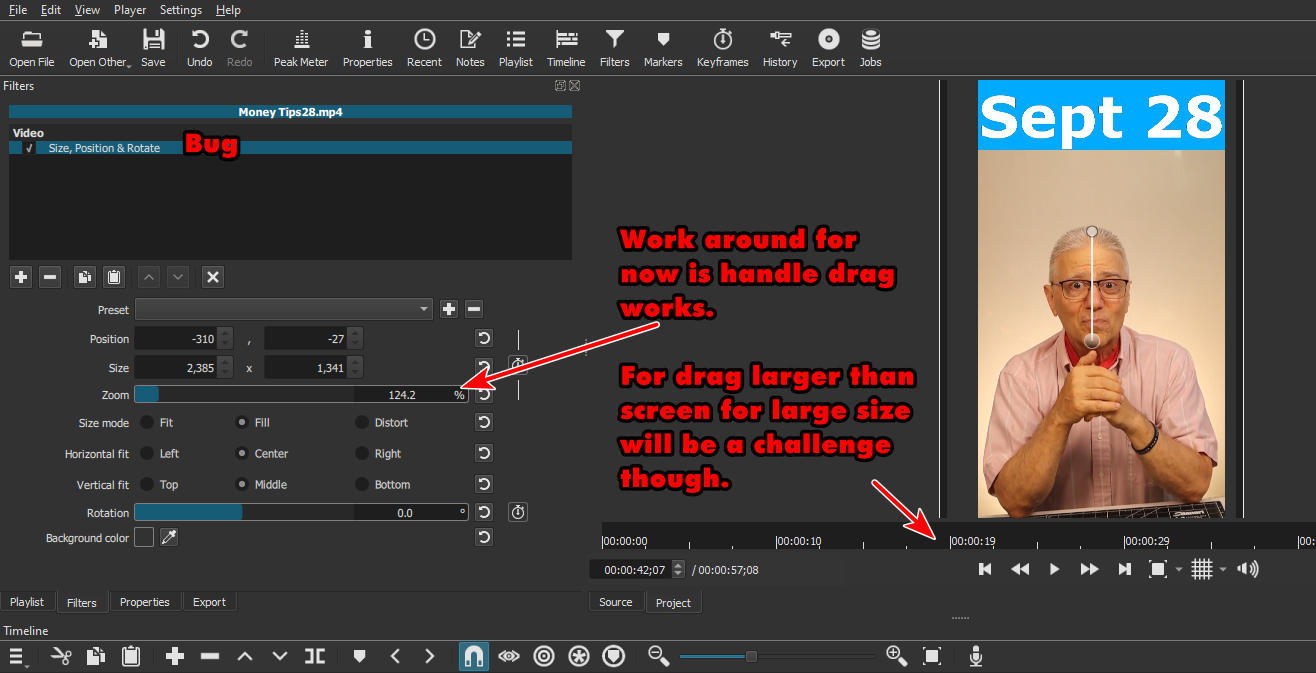Step the player timecode spinner
Viewport: 1316px width, 673px height.
678,569
